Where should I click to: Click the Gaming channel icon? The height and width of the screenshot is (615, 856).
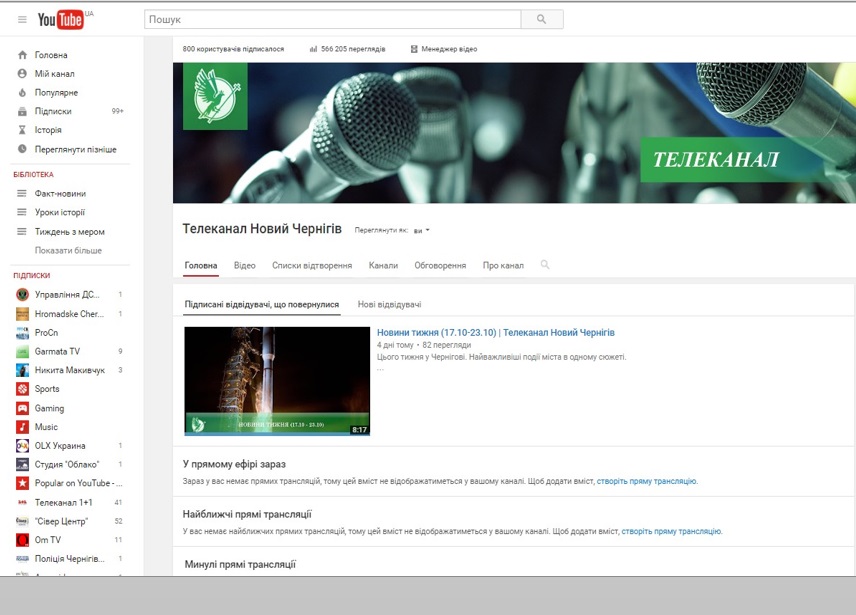pos(22,408)
